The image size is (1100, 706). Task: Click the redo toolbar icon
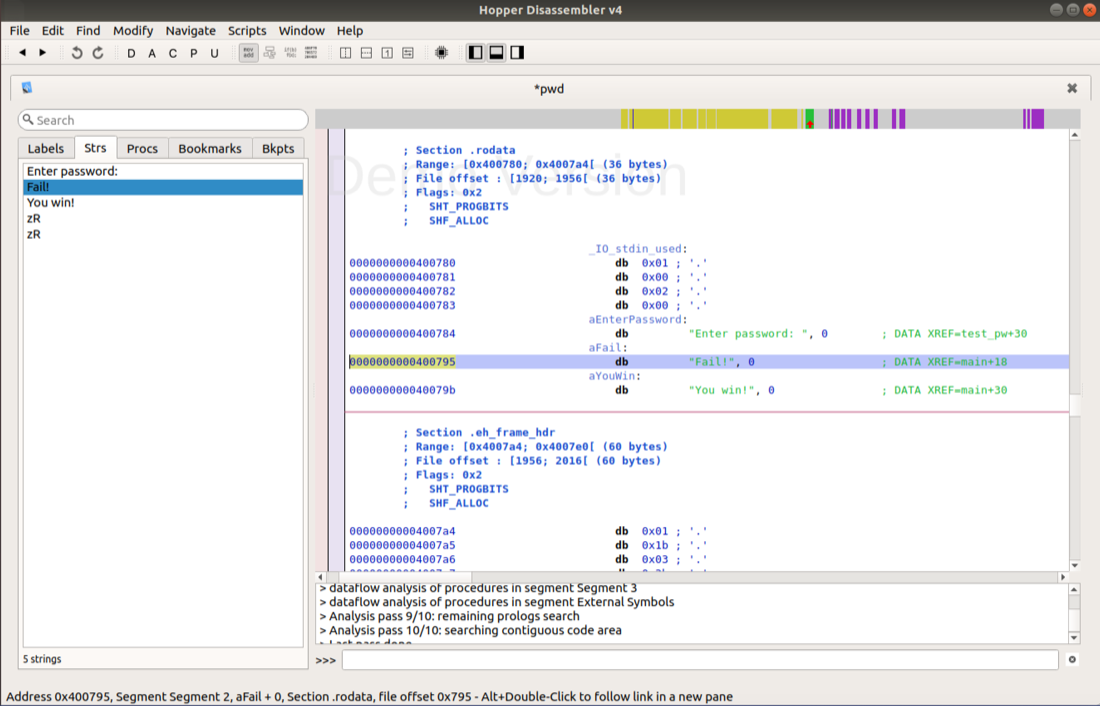[x=98, y=53]
